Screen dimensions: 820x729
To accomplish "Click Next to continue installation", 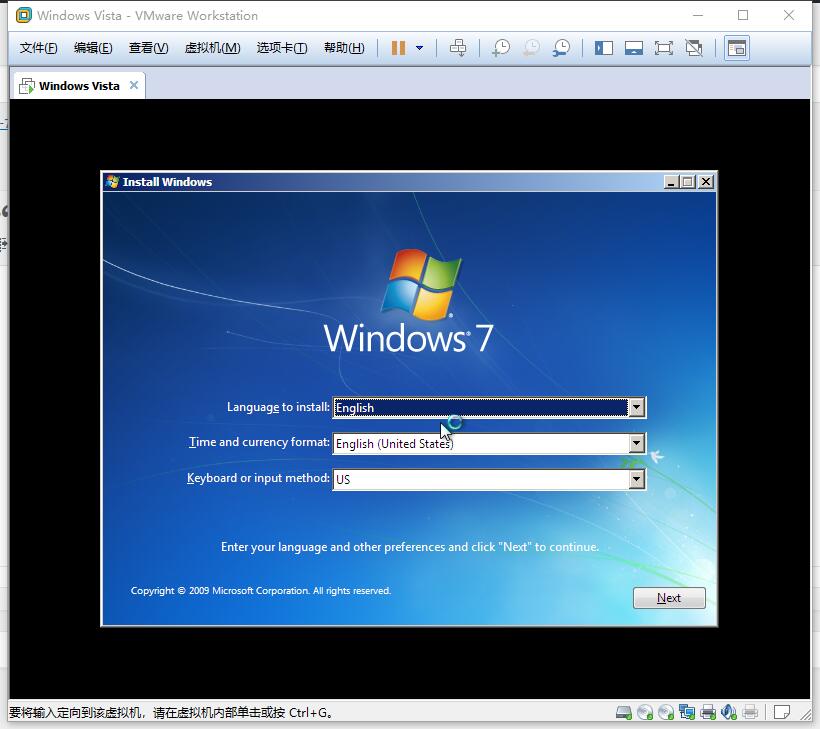I will click(x=669, y=598).
